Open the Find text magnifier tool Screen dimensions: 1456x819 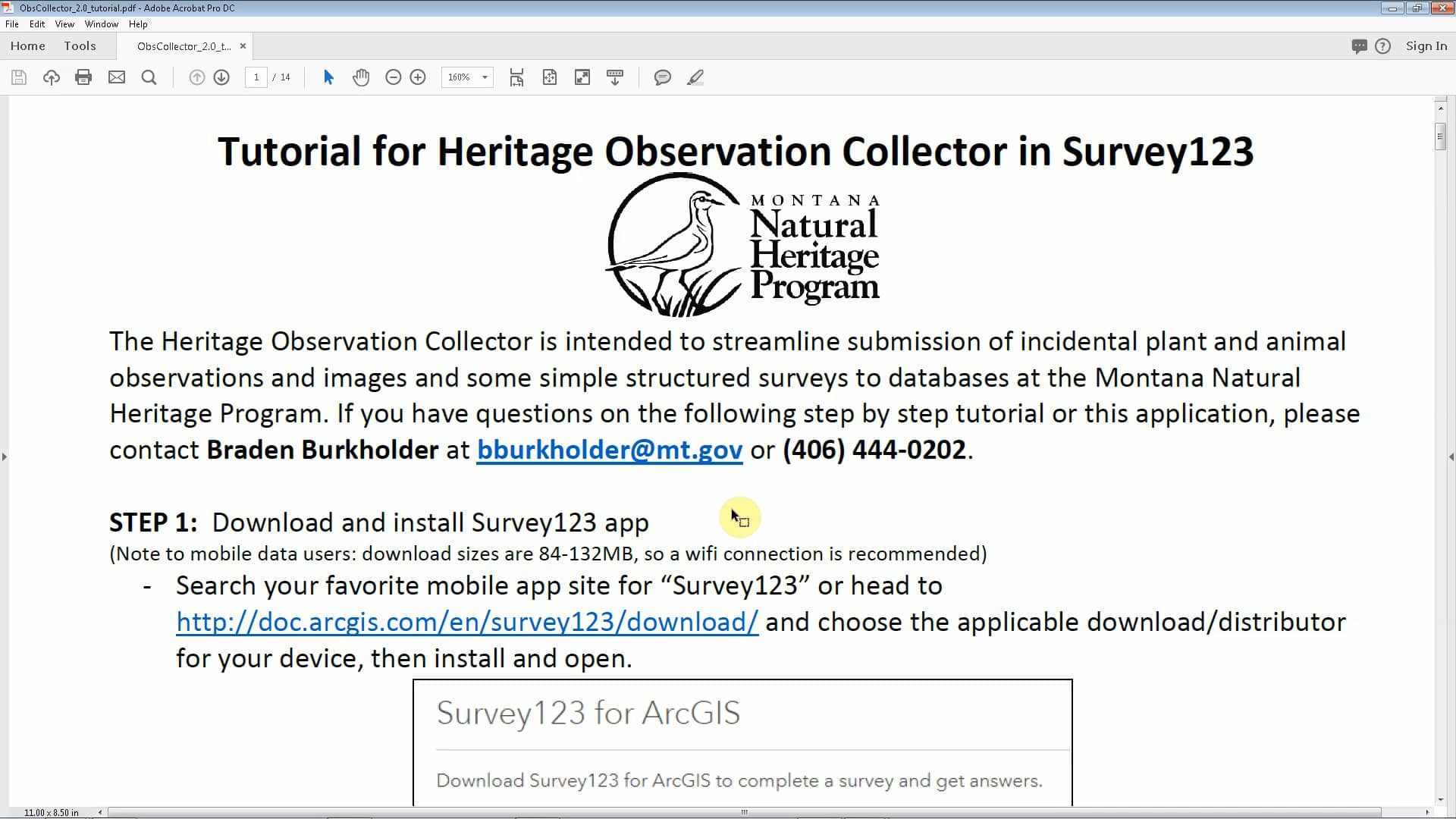[149, 77]
